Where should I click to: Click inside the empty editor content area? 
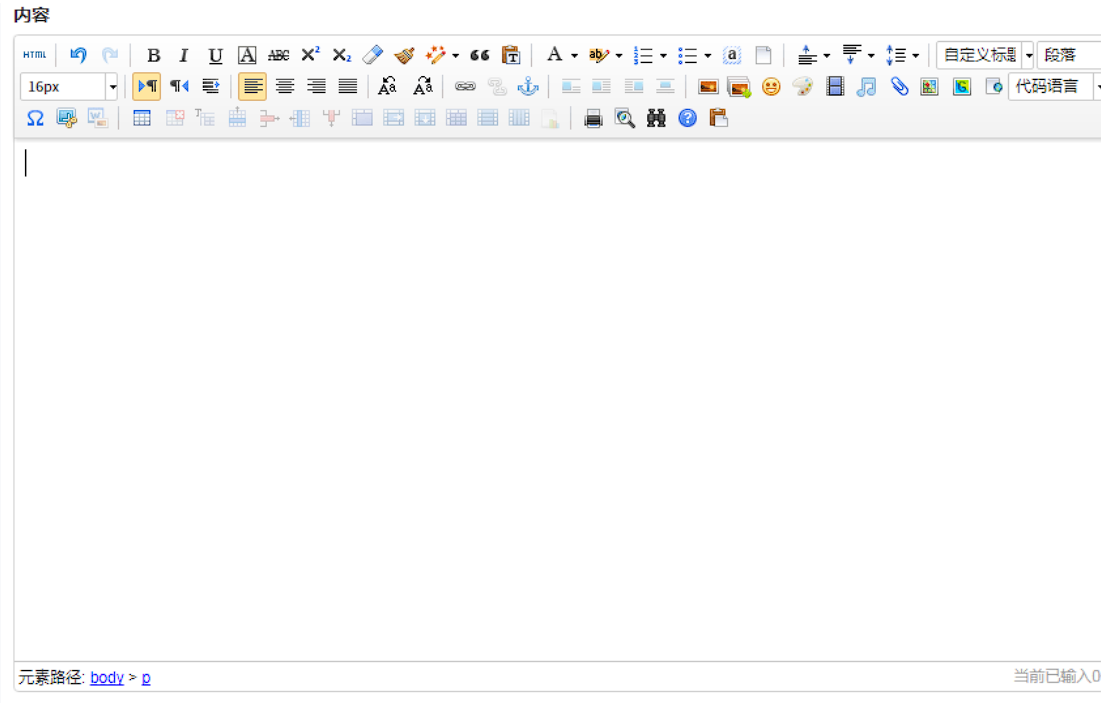pos(550,400)
